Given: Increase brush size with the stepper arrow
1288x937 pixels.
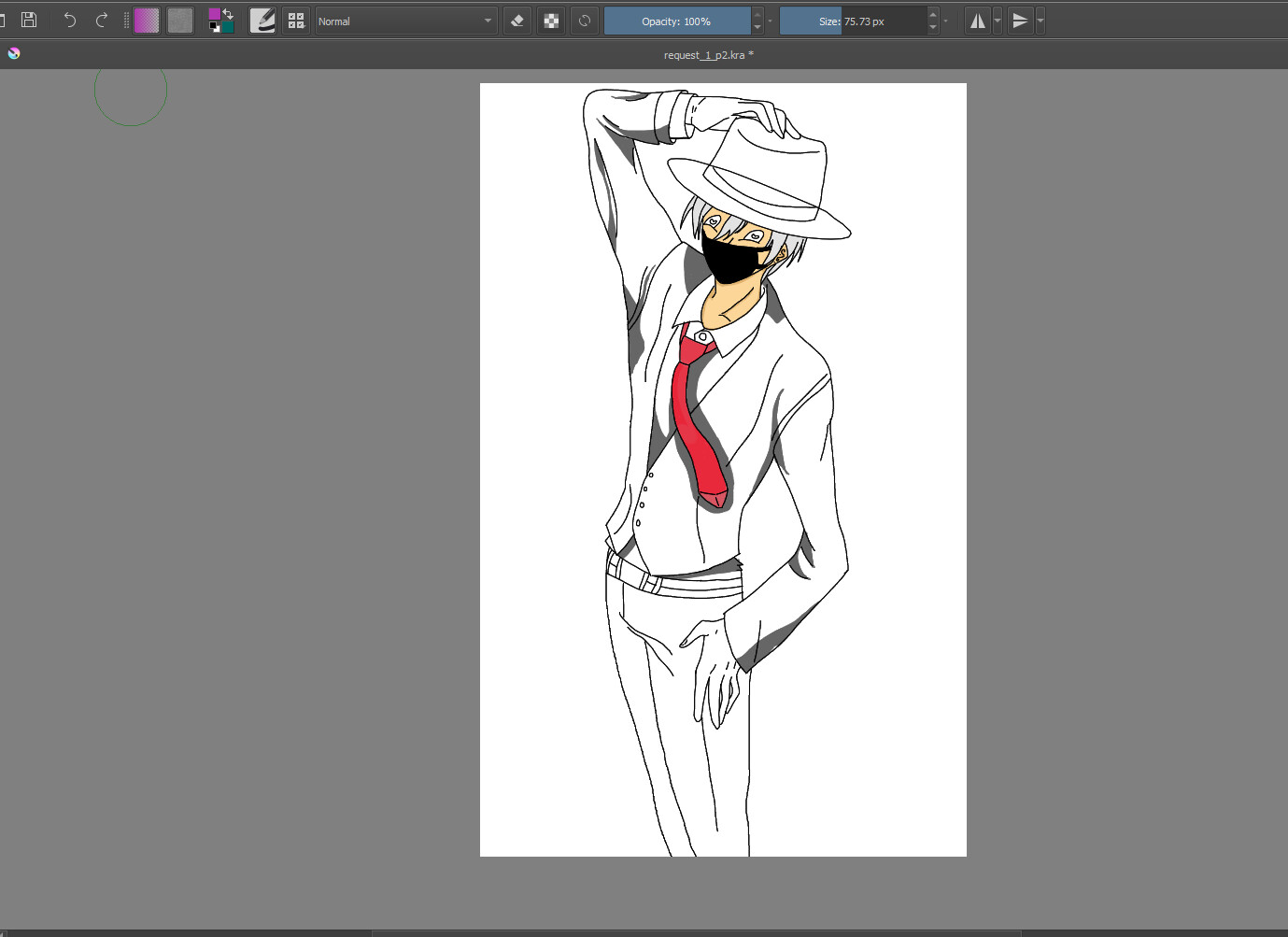Looking at the screenshot, I should 931,15.
